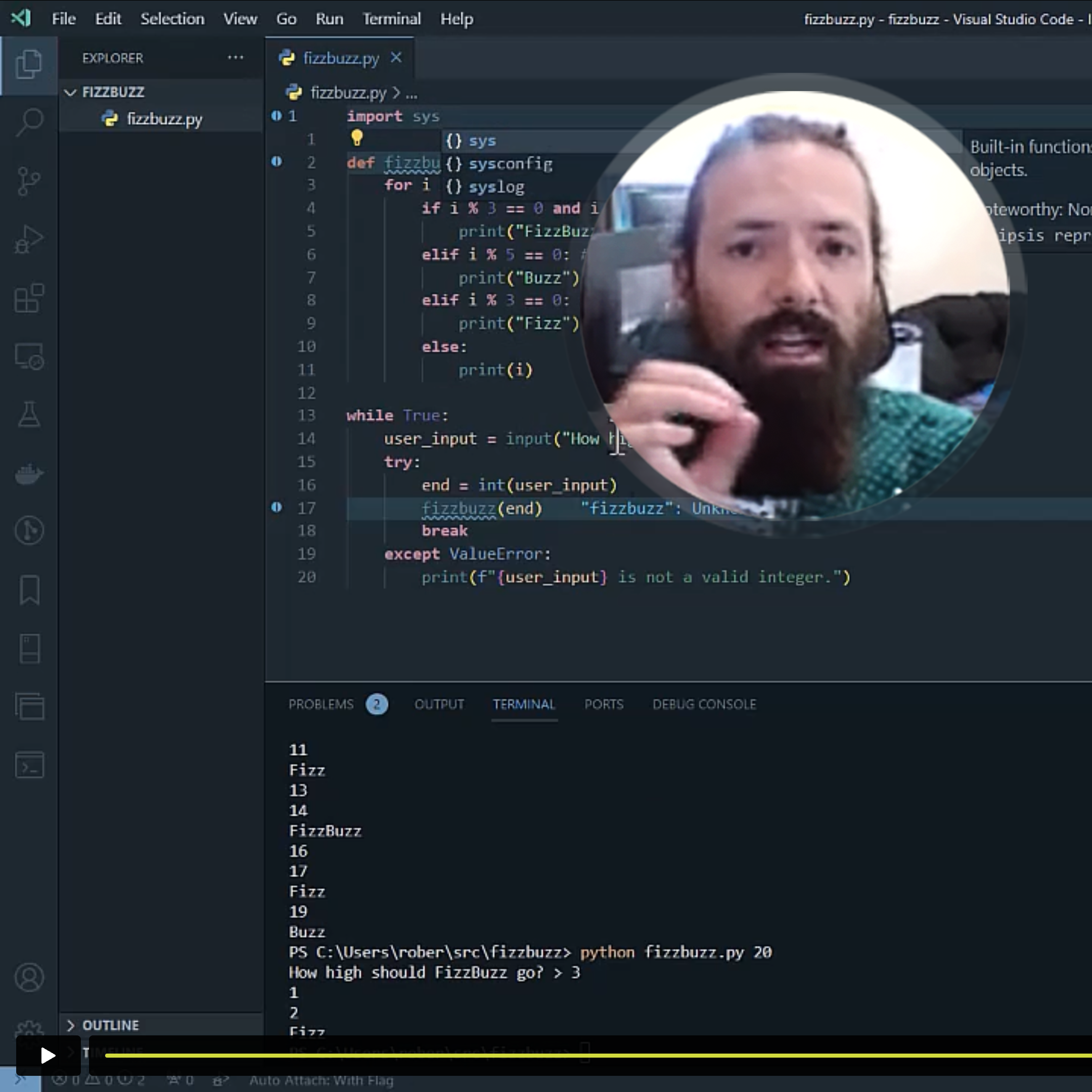The width and height of the screenshot is (1092, 1092).
Task: Switch to the PROBLEMS panel tab
Action: [x=321, y=704]
